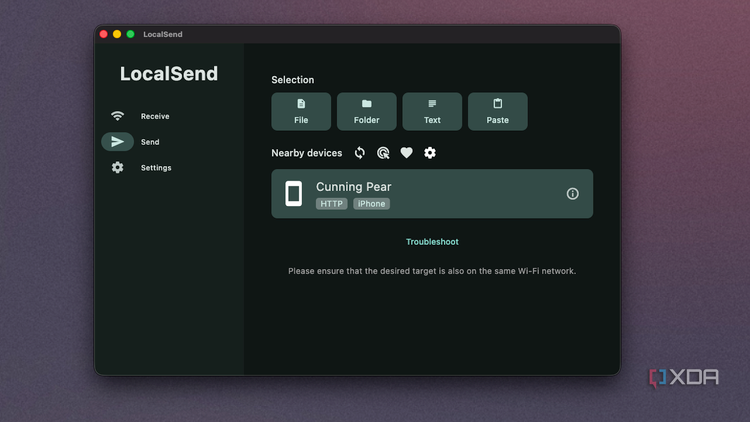The width and height of the screenshot is (750, 422).
Task: Click the phone icon of Cunning Pear
Action: [294, 194]
